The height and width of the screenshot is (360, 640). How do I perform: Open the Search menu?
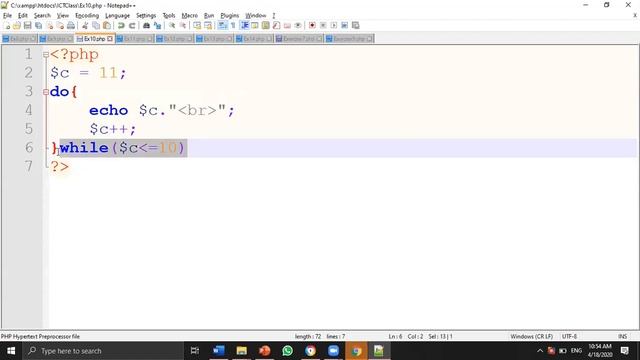42,16
